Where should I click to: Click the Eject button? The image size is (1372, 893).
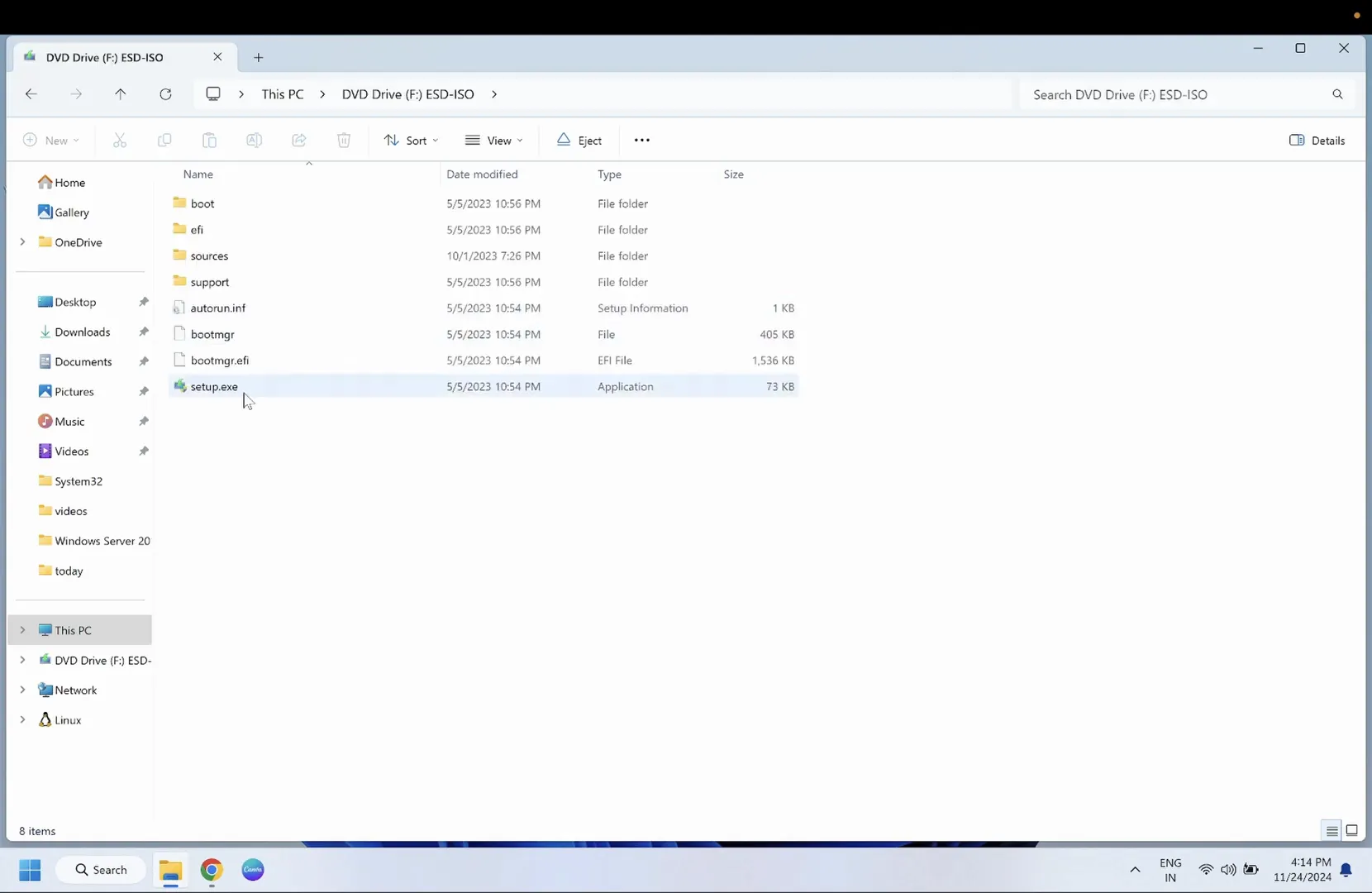click(x=579, y=141)
